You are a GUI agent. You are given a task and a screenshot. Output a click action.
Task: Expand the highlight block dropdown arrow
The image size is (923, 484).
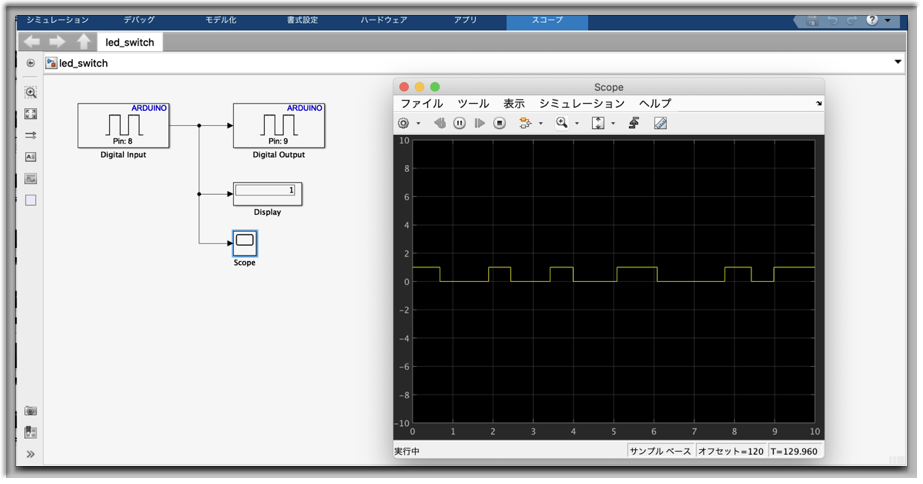coord(541,124)
